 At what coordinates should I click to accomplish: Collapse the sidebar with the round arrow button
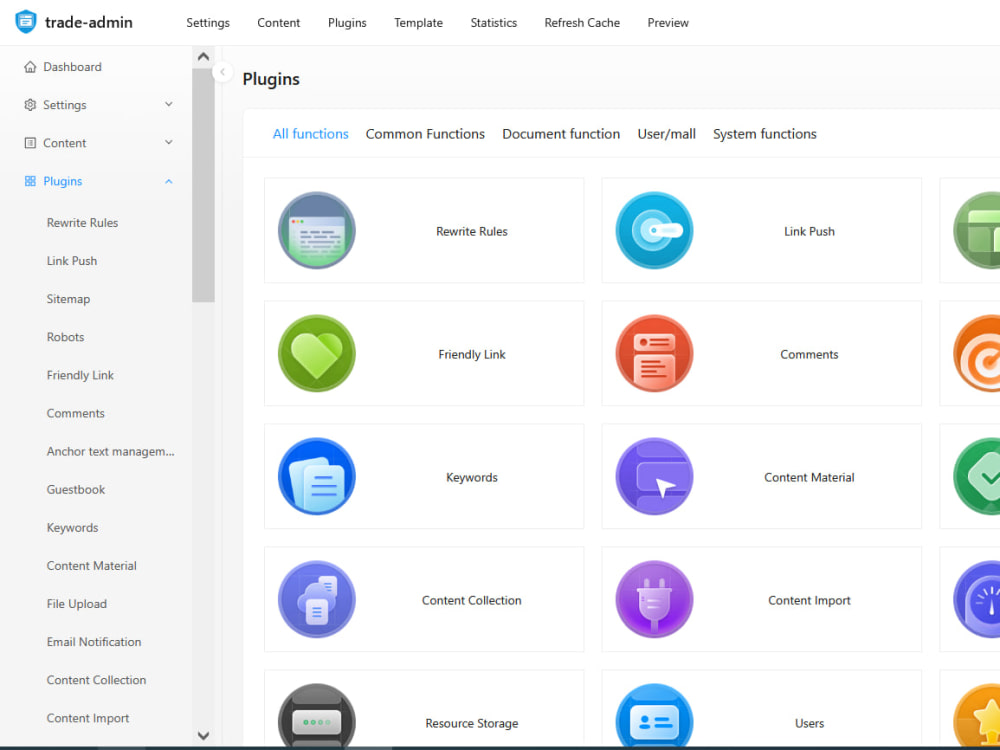[223, 72]
